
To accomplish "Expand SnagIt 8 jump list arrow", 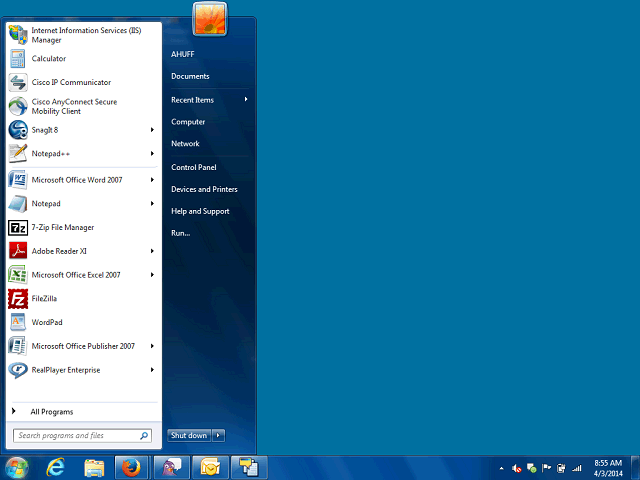I will click(x=152, y=130).
